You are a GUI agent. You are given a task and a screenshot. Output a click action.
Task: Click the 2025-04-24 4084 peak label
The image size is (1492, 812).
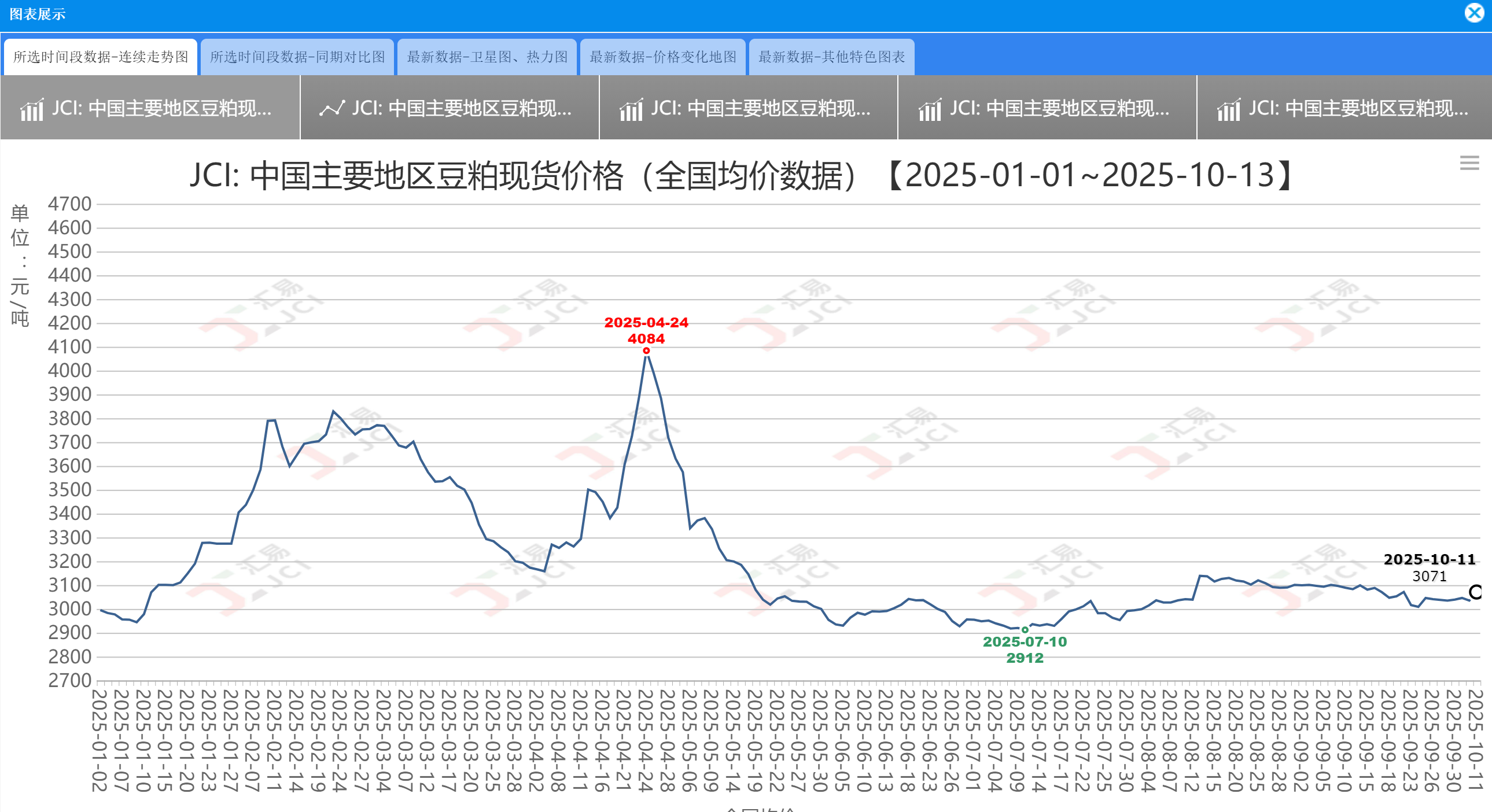tap(646, 331)
